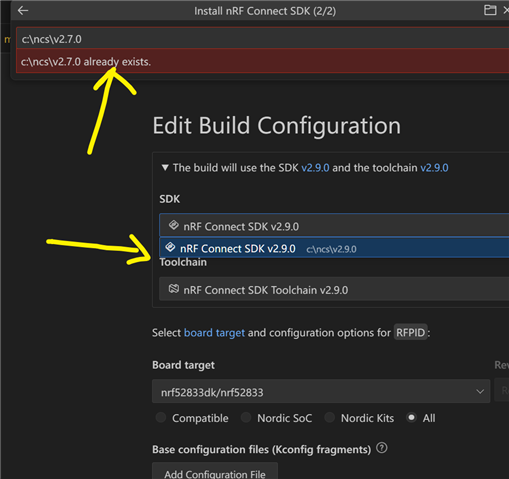The height and width of the screenshot is (479, 509).
Task: Open the folder browse icon
Action: click(x=490, y=10)
